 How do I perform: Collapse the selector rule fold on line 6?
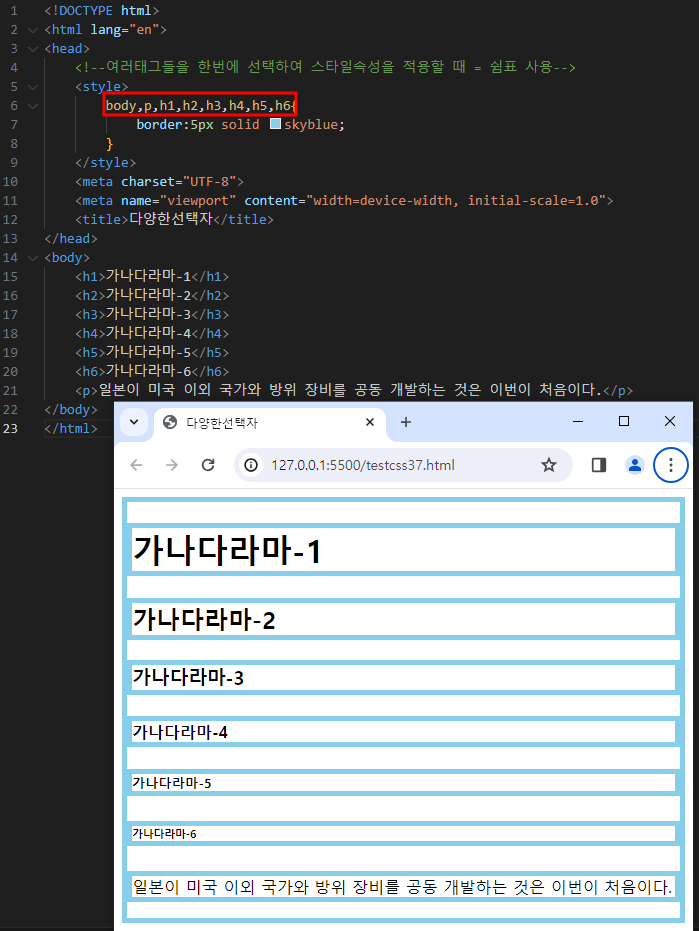pos(33,106)
